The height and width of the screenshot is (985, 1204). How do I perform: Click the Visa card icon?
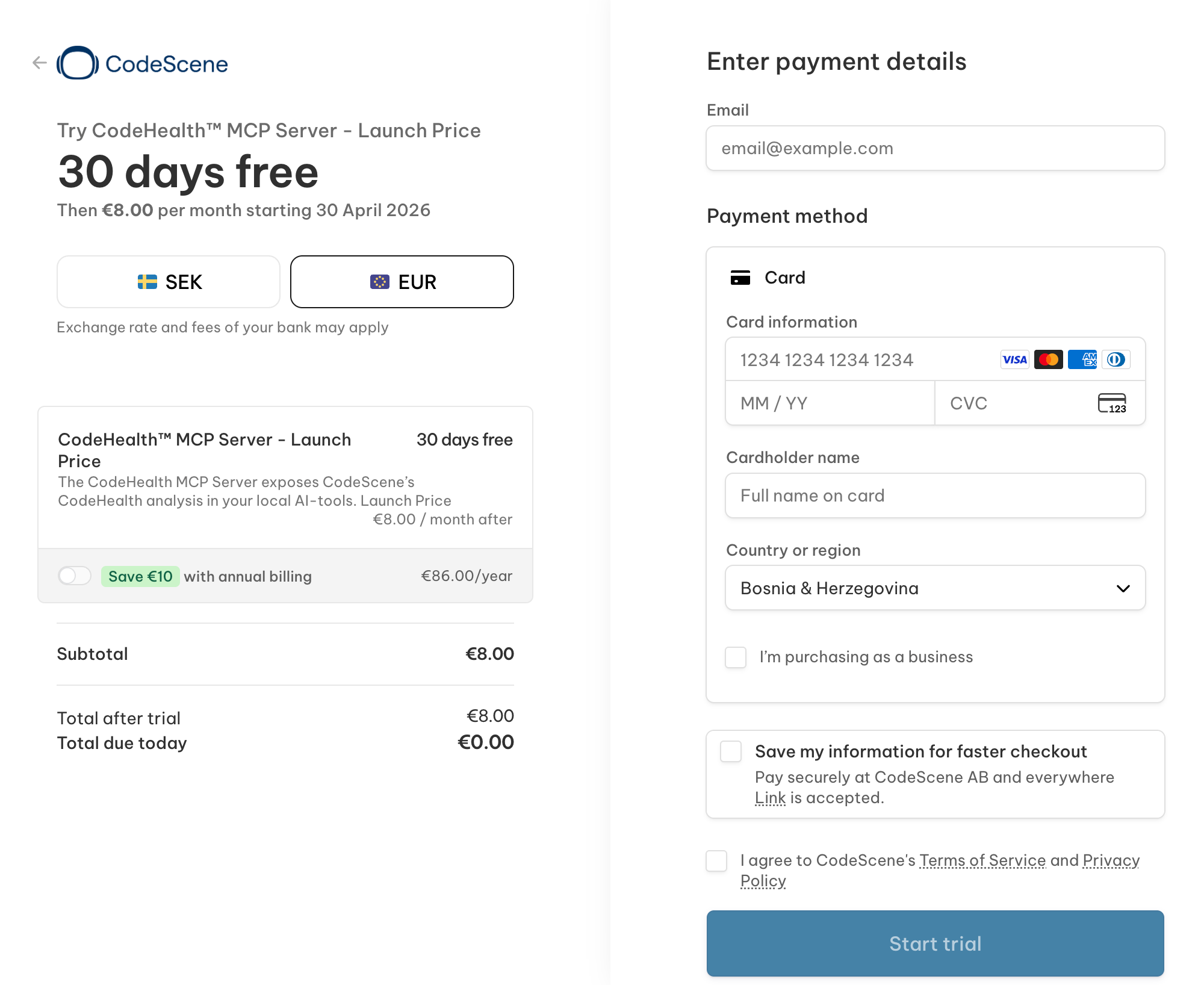[1014, 359]
